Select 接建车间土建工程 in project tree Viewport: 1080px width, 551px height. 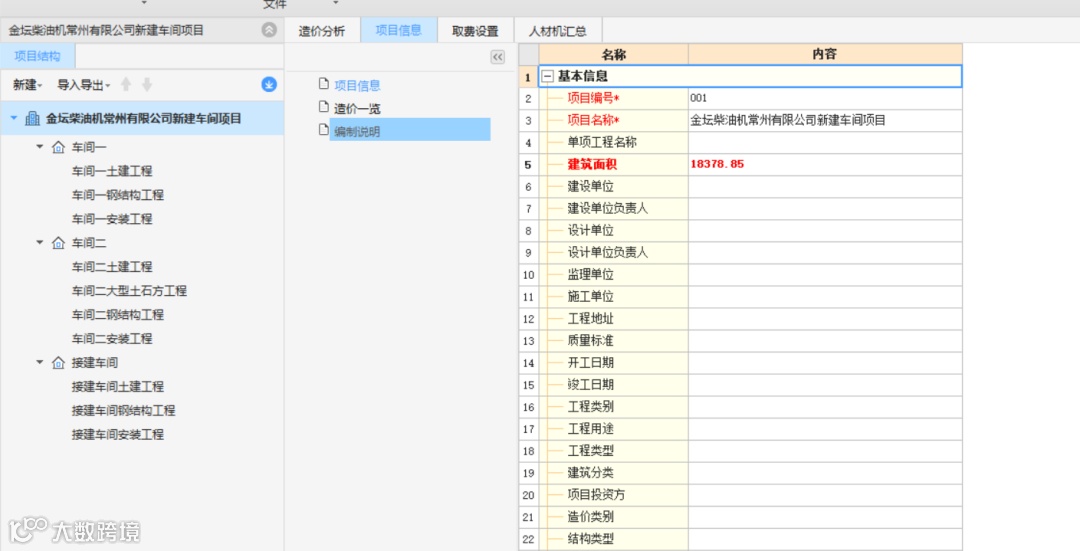tap(118, 386)
